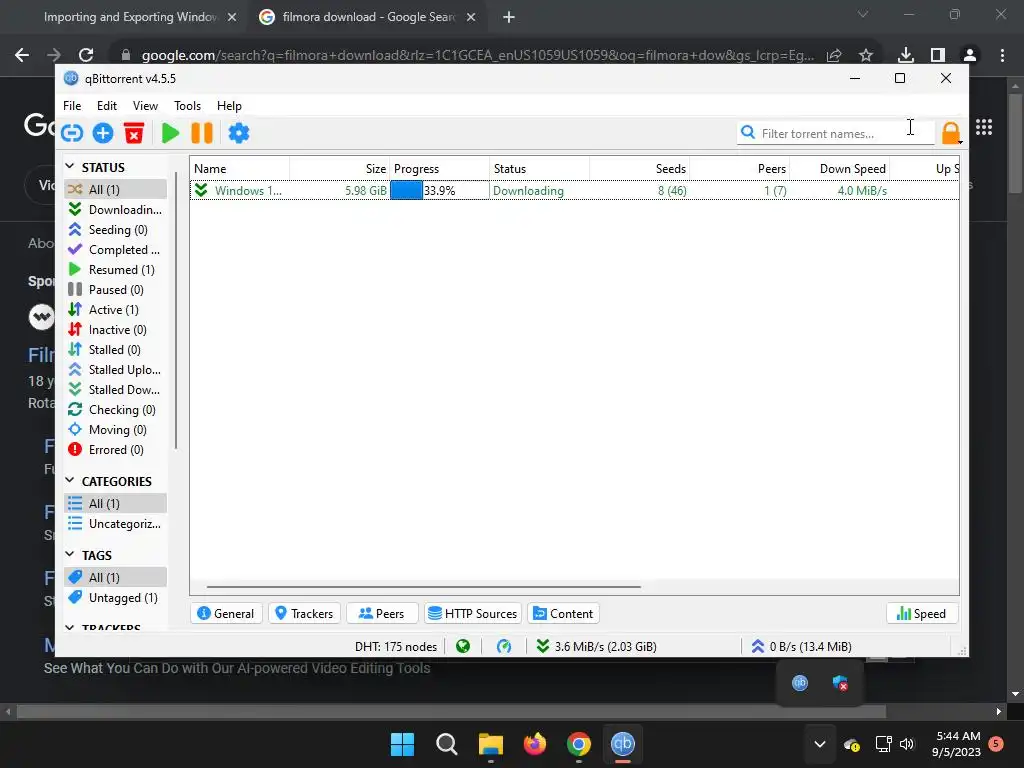Filter by Moving (0) status
The image size is (1024, 768).
[116, 430]
